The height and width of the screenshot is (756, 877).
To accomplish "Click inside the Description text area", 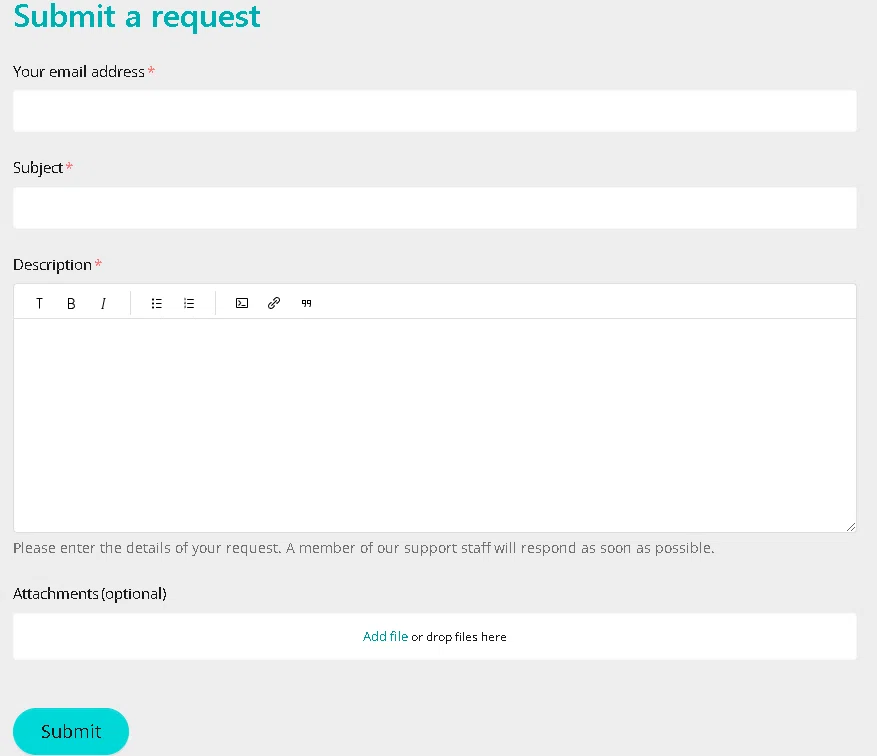I will [435, 425].
